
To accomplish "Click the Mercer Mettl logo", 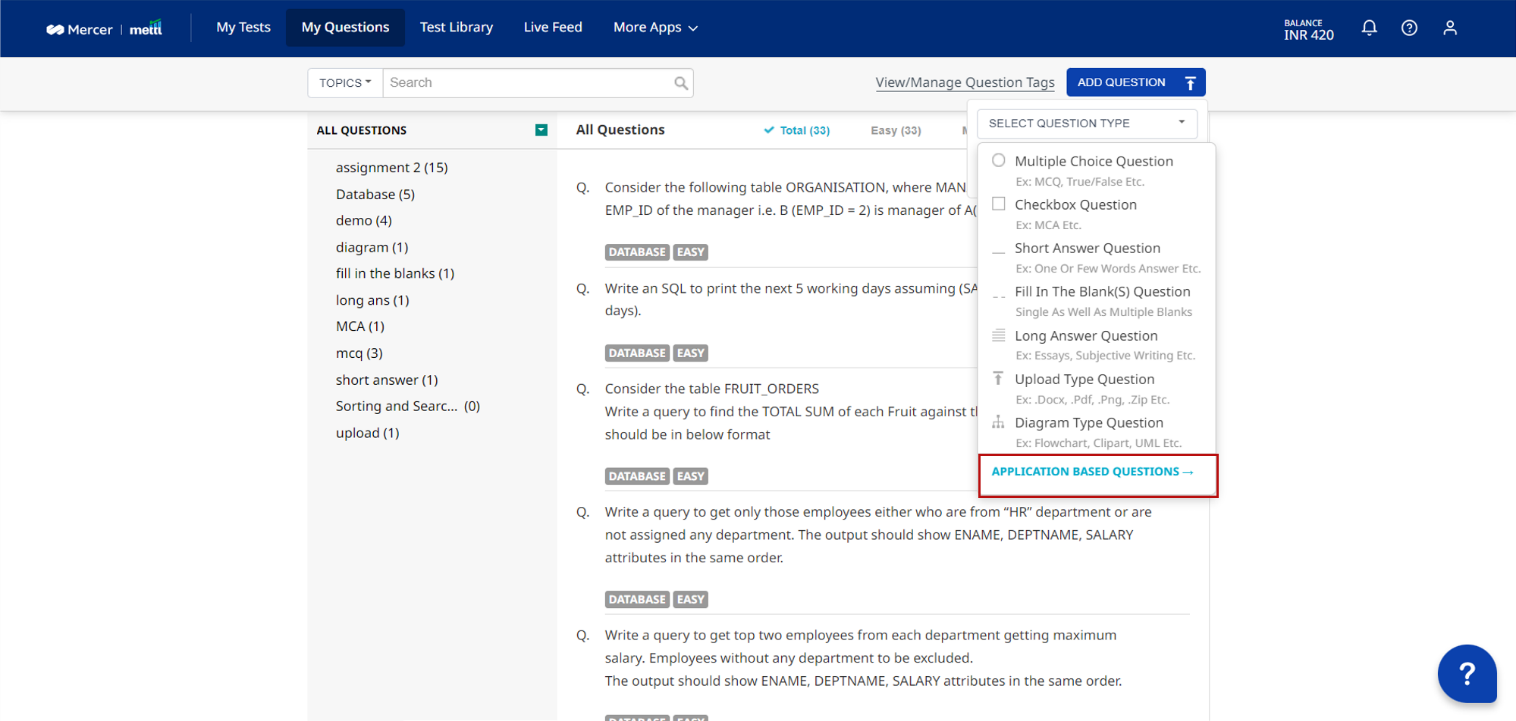I will point(104,29).
